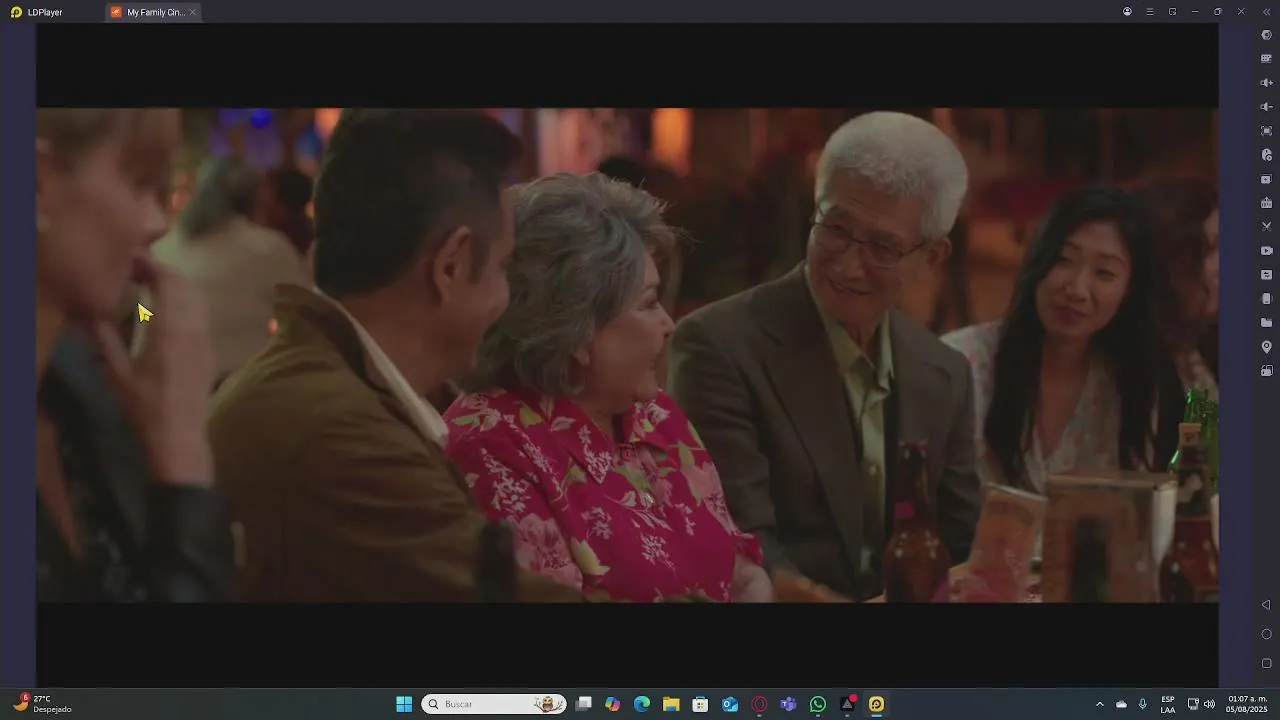Screen dimensions: 1280x720
Task: Open Windows Start menu
Action: [x=404, y=704]
